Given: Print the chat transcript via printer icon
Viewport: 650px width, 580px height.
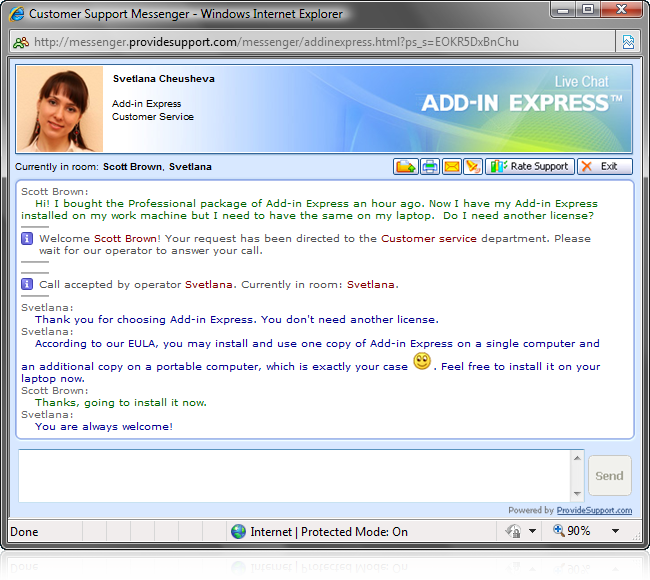Looking at the screenshot, I should click(x=430, y=167).
